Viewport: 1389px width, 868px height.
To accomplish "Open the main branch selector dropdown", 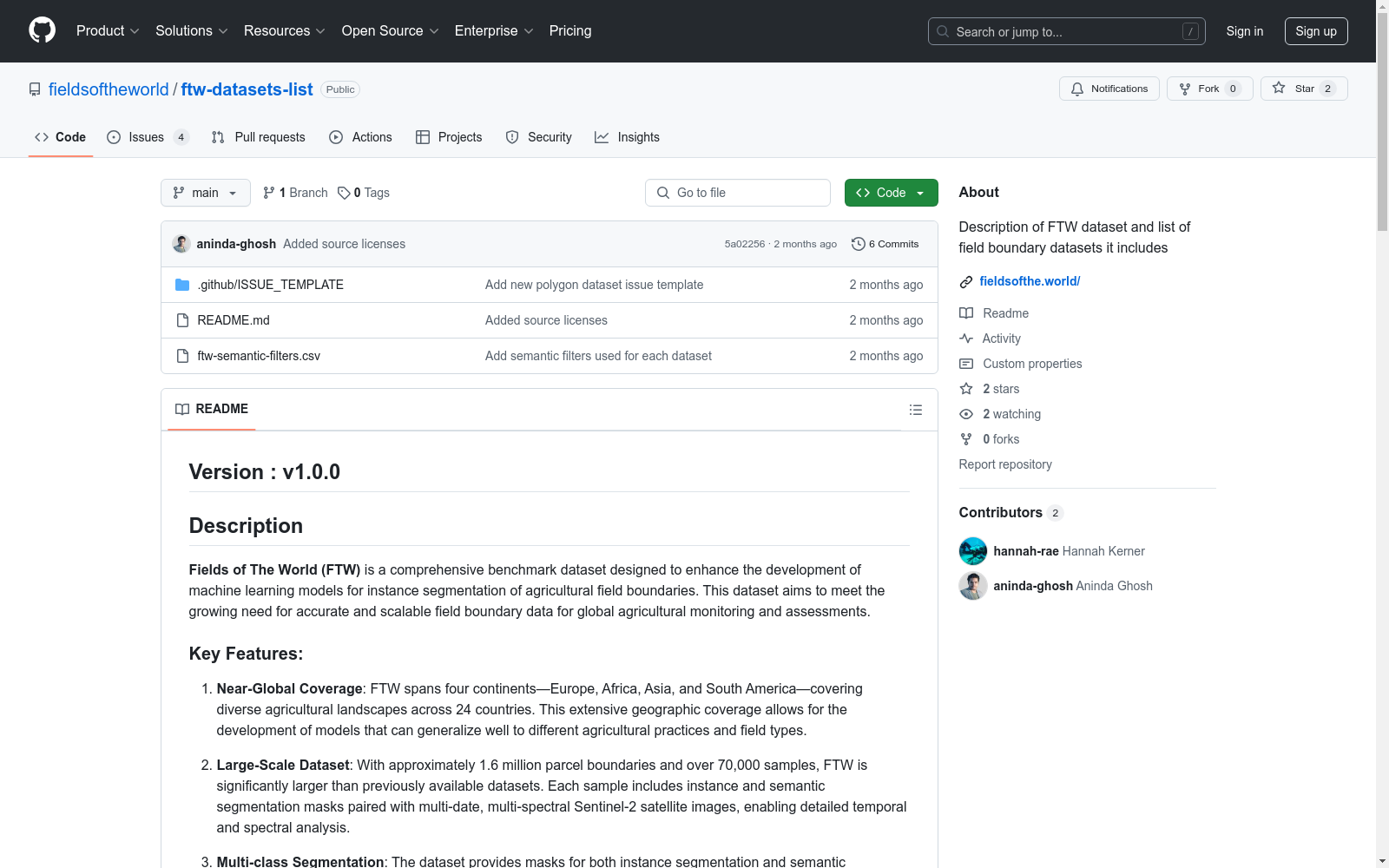I will point(206,193).
